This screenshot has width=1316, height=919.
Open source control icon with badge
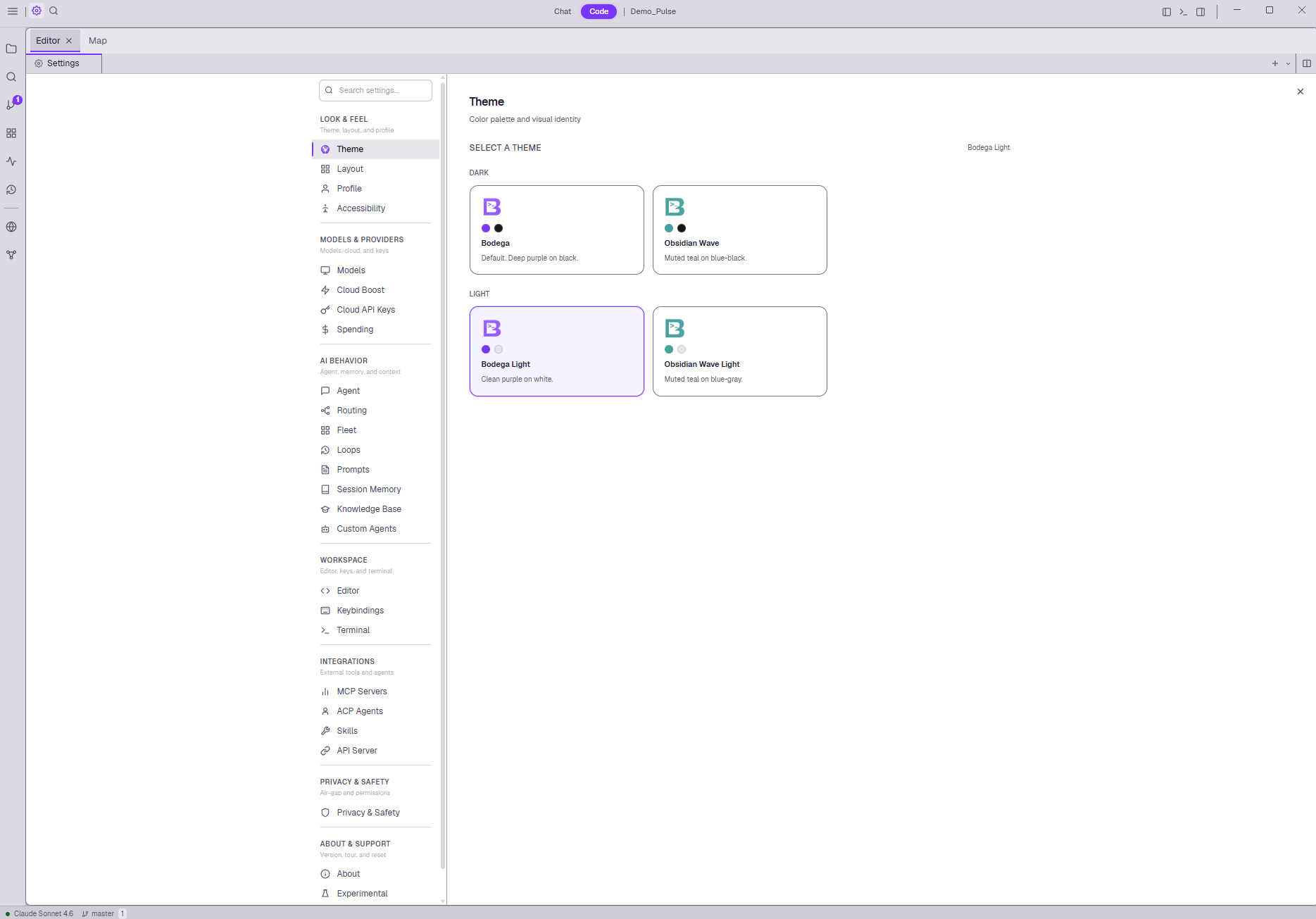[12, 104]
